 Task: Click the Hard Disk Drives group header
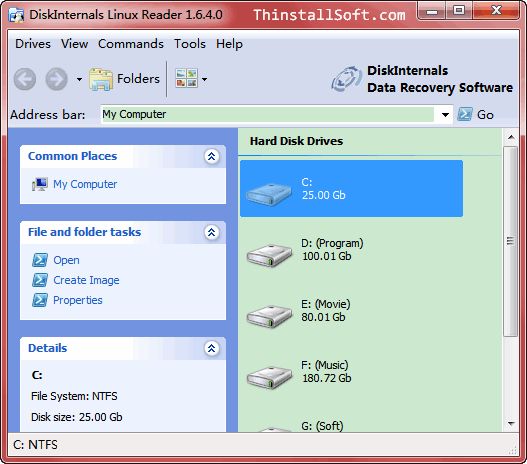pos(296,141)
